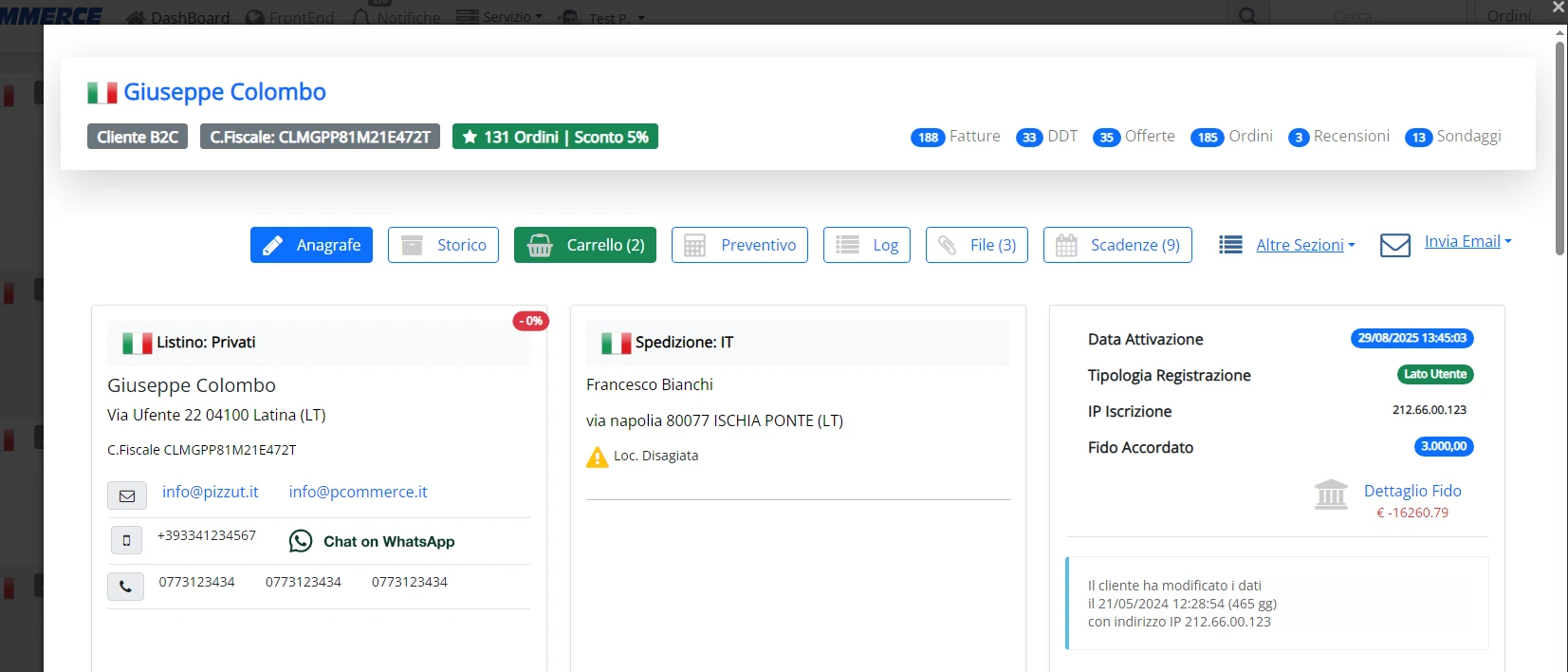The width and height of the screenshot is (1568, 672).
Task: Click the WhatsApp logo icon
Action: click(x=301, y=541)
